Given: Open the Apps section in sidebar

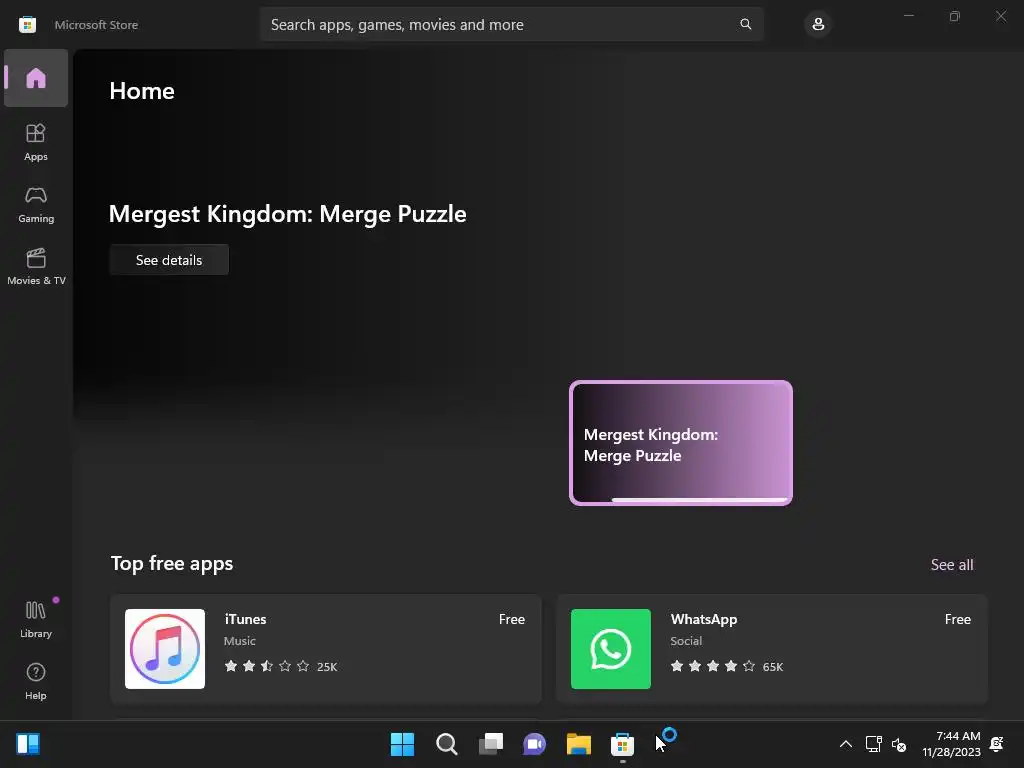Looking at the screenshot, I should tap(36, 142).
